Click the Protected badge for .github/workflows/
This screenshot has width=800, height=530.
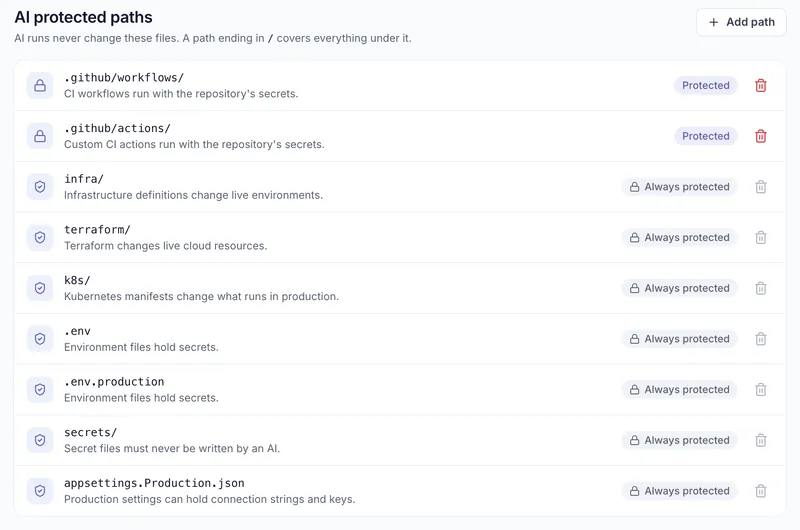(706, 85)
